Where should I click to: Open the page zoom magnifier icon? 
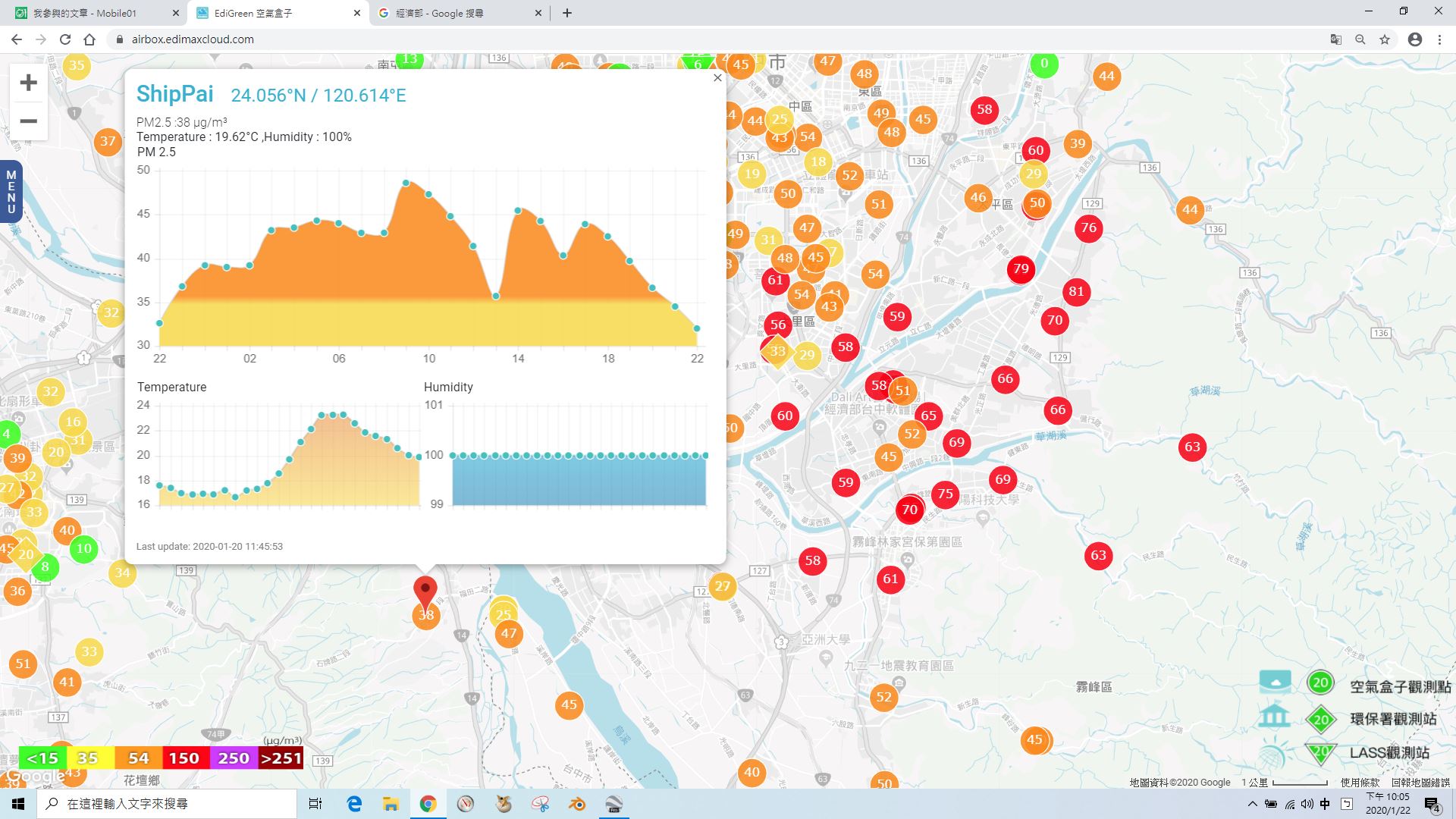coord(1360,39)
